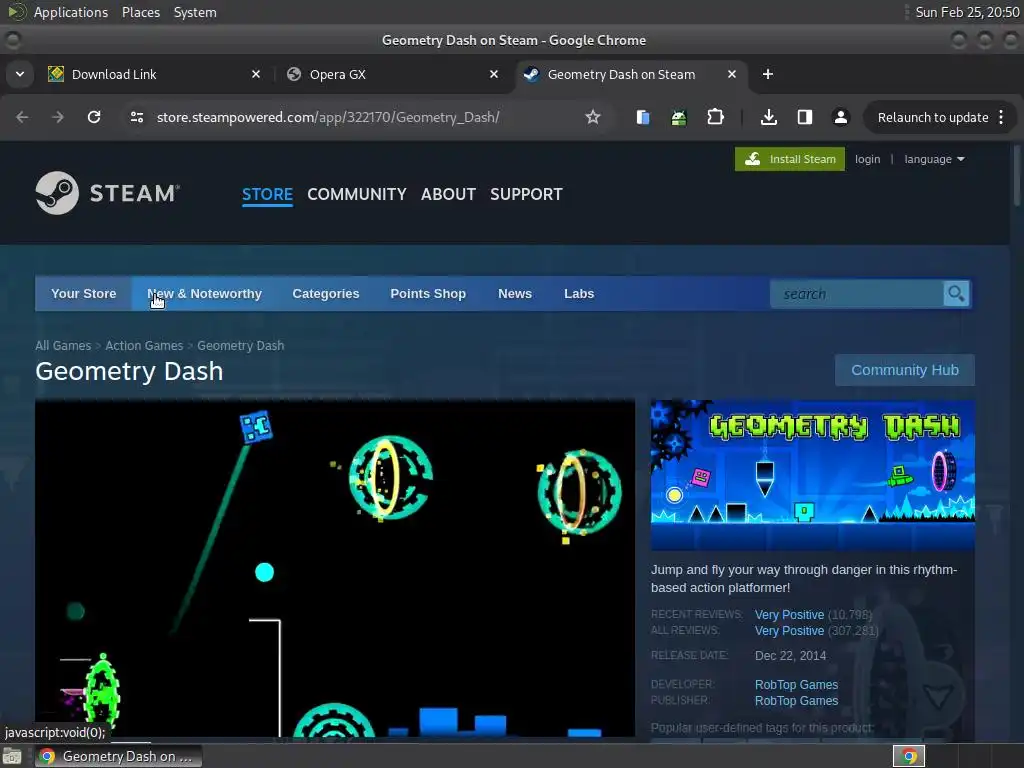Image resolution: width=1024 pixels, height=768 pixels.
Task: Open a new tab with plus button
Action: [x=768, y=74]
